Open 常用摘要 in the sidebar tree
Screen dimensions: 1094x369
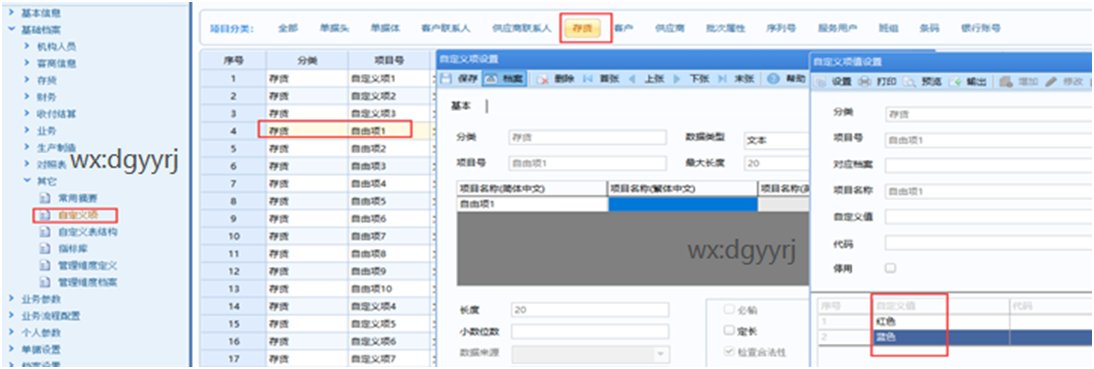click(x=77, y=198)
